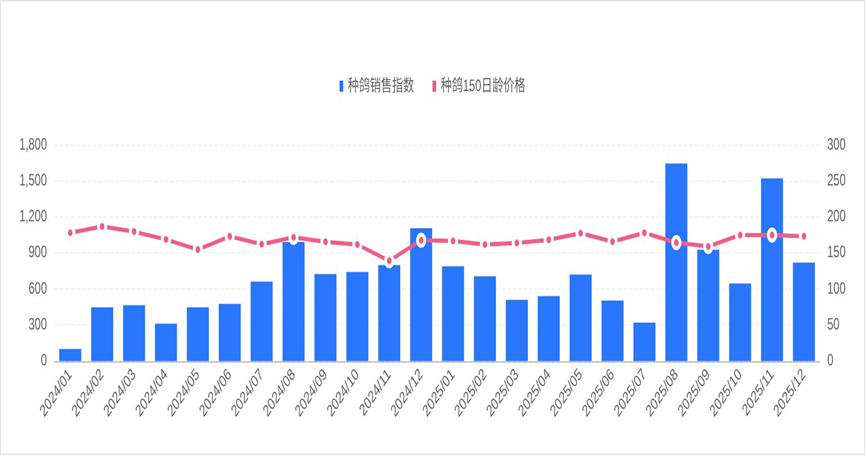This screenshot has height=455, width=865.
Task: Select the bar for 2024/12
Action: point(421,295)
